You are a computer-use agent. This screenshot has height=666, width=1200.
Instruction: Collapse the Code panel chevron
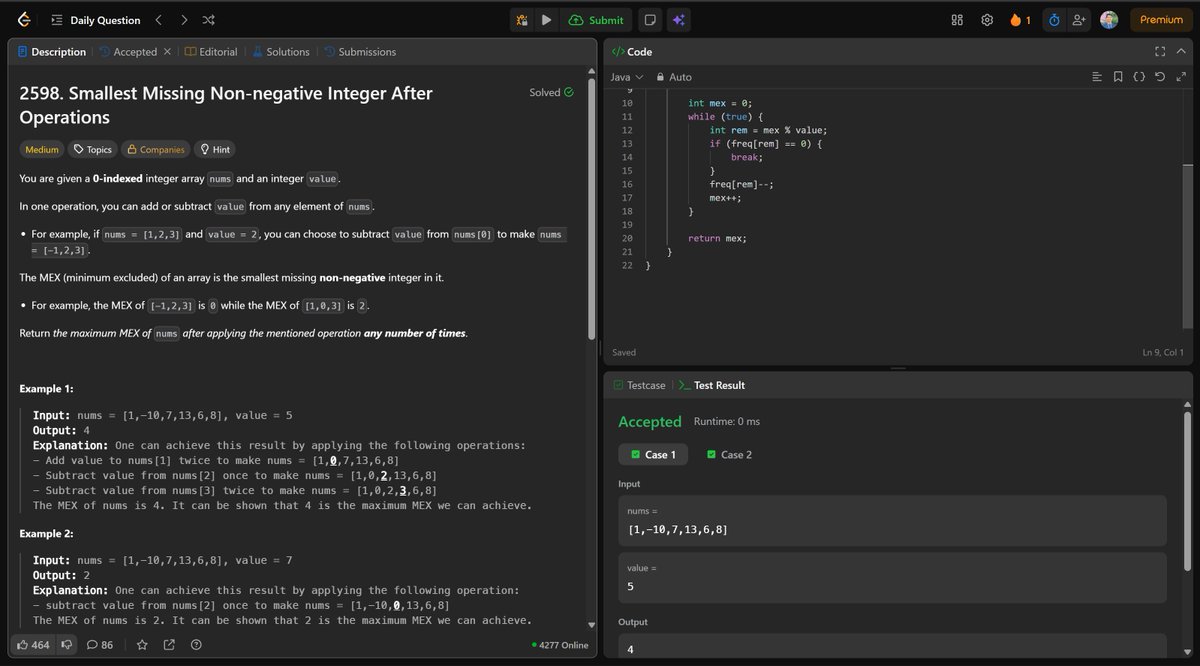(x=1181, y=52)
